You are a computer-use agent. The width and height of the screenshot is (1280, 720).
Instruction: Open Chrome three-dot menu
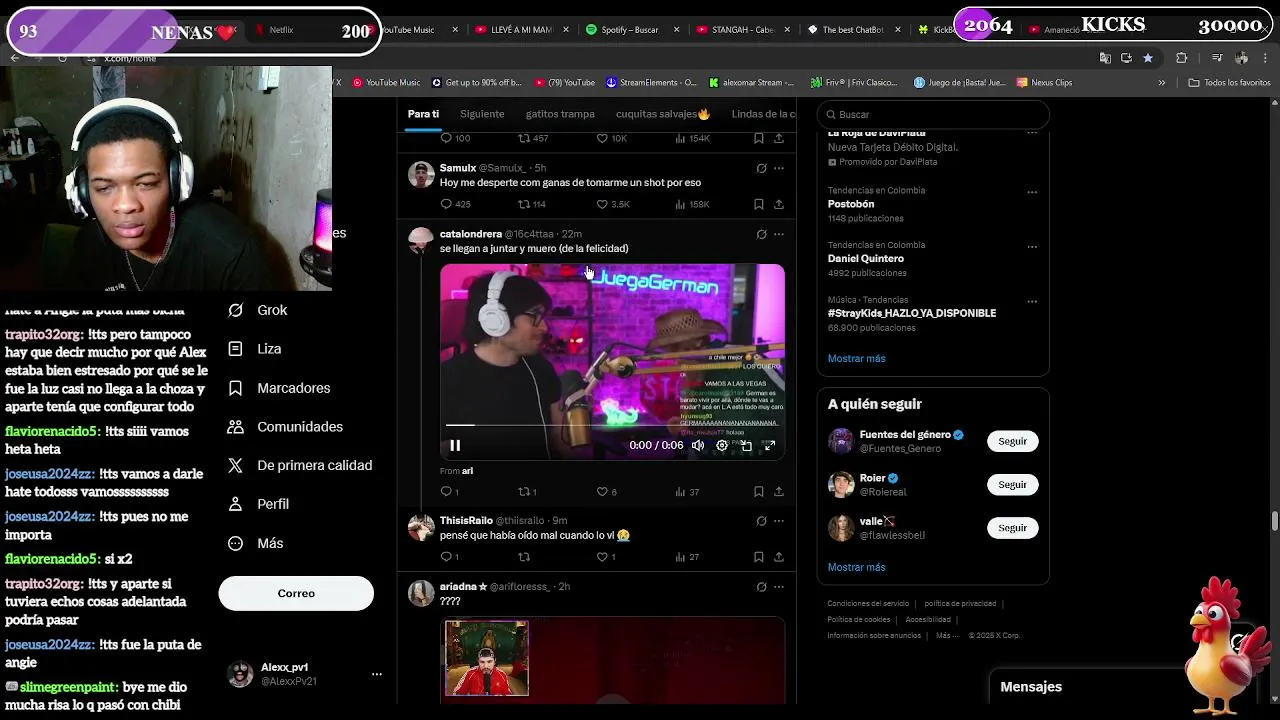point(1263,58)
